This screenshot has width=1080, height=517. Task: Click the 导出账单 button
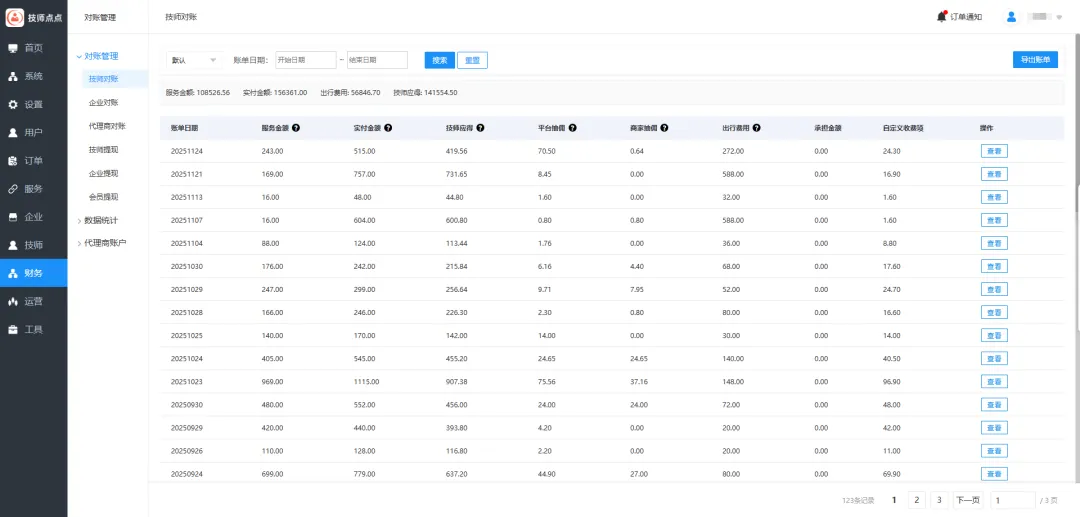pos(1035,60)
